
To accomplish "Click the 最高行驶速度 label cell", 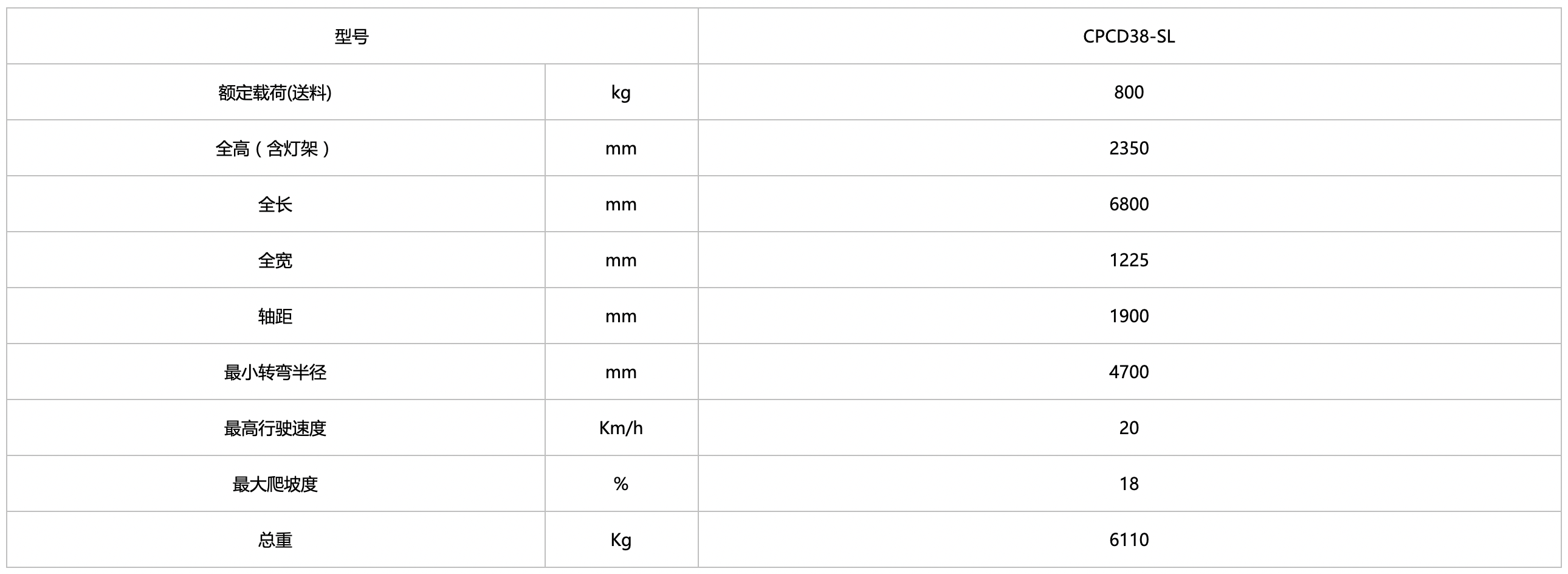I will pos(275,429).
